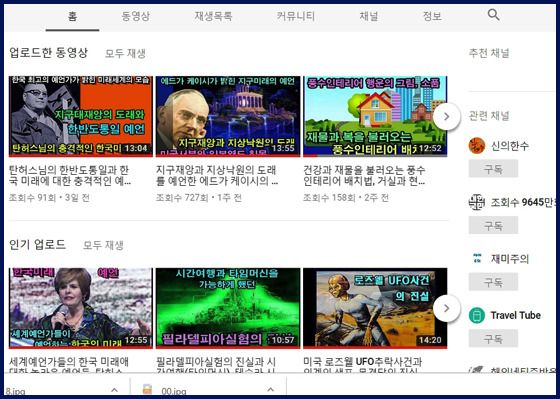Open 업로드한 동영상 section heading

click(x=48, y=53)
